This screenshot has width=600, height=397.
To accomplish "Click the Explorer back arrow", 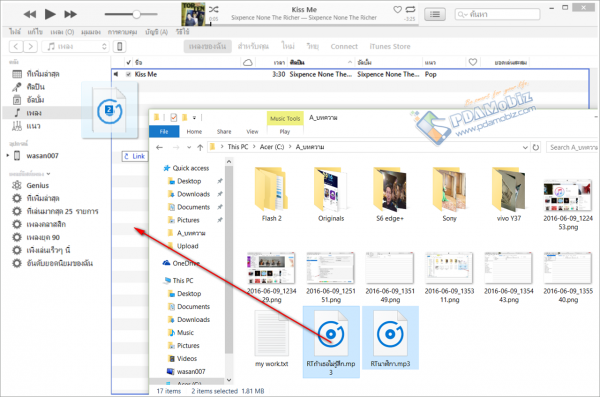I will click(160, 147).
